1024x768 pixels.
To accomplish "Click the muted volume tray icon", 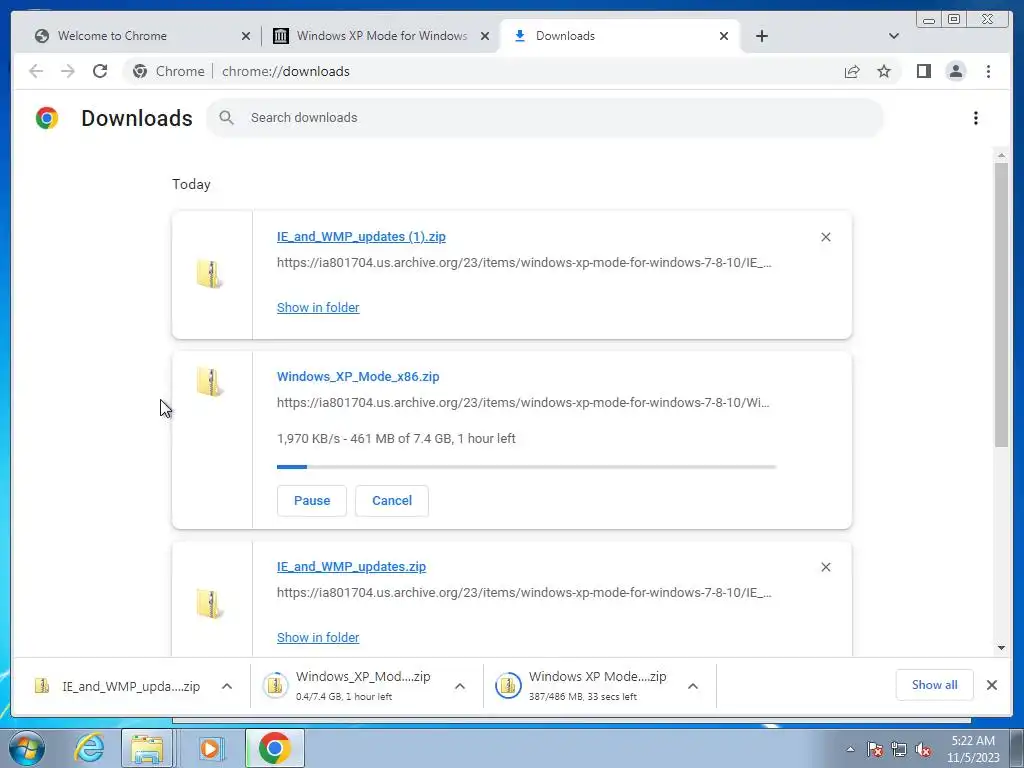I will [923, 750].
